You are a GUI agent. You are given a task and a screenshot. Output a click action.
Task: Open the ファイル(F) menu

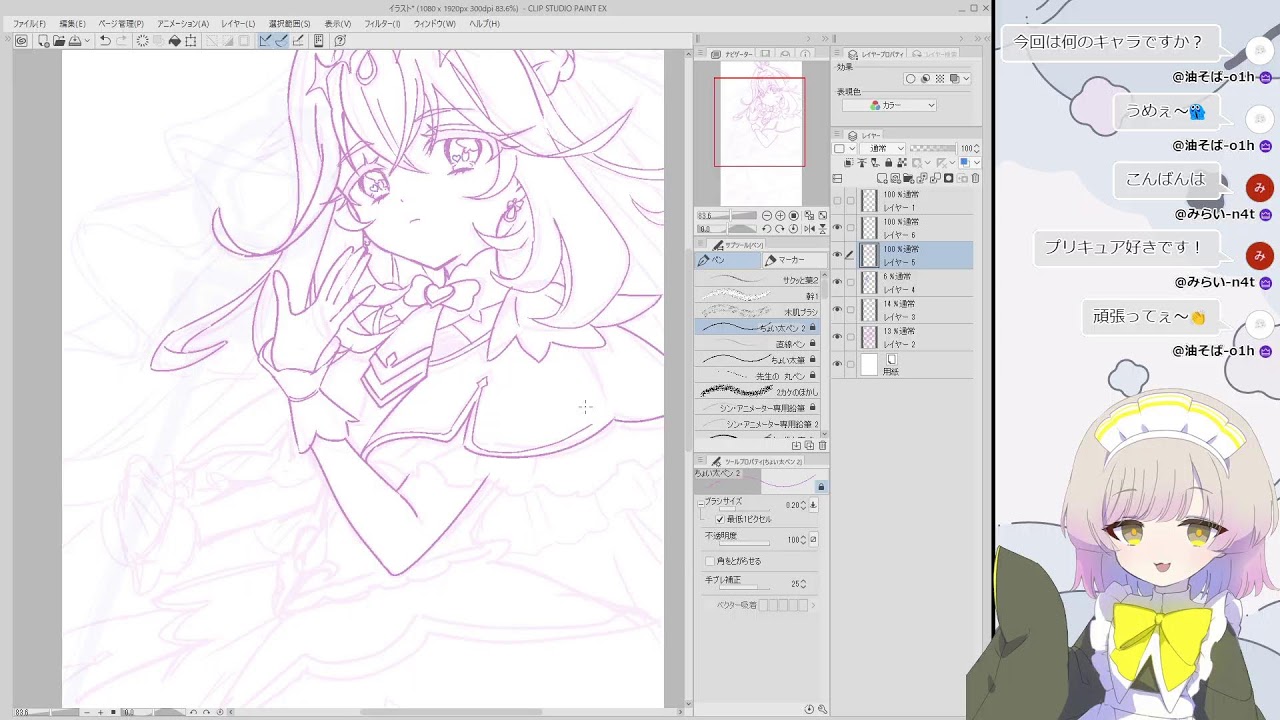point(29,23)
